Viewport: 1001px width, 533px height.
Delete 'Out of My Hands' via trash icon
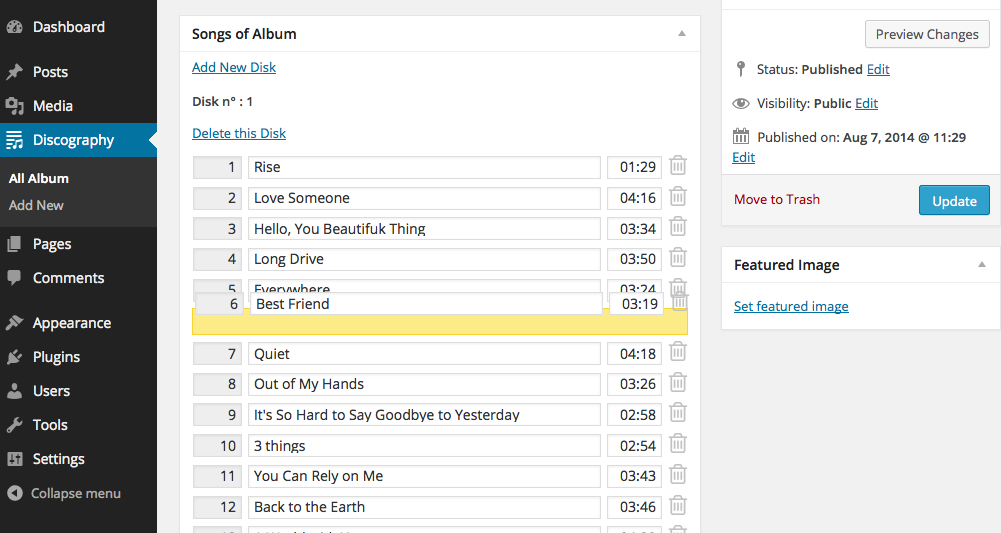pyautogui.click(x=678, y=383)
